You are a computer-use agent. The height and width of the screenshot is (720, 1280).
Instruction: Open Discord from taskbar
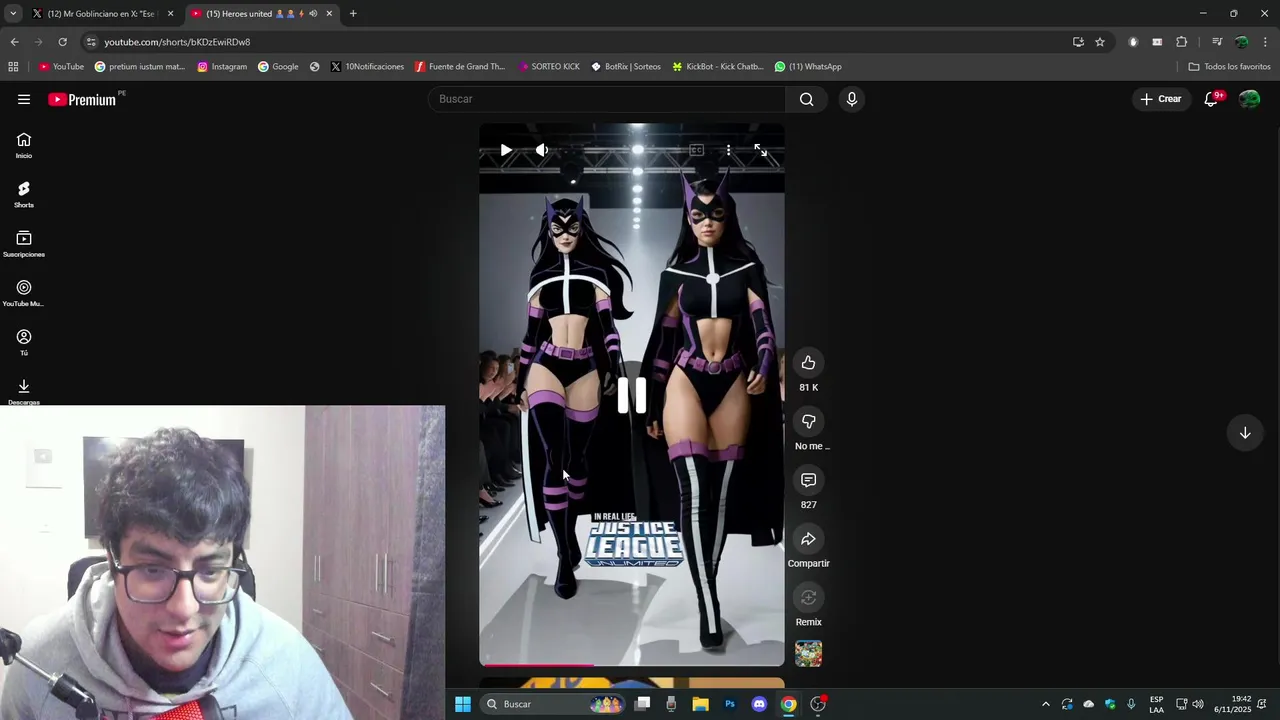pyautogui.click(x=759, y=704)
